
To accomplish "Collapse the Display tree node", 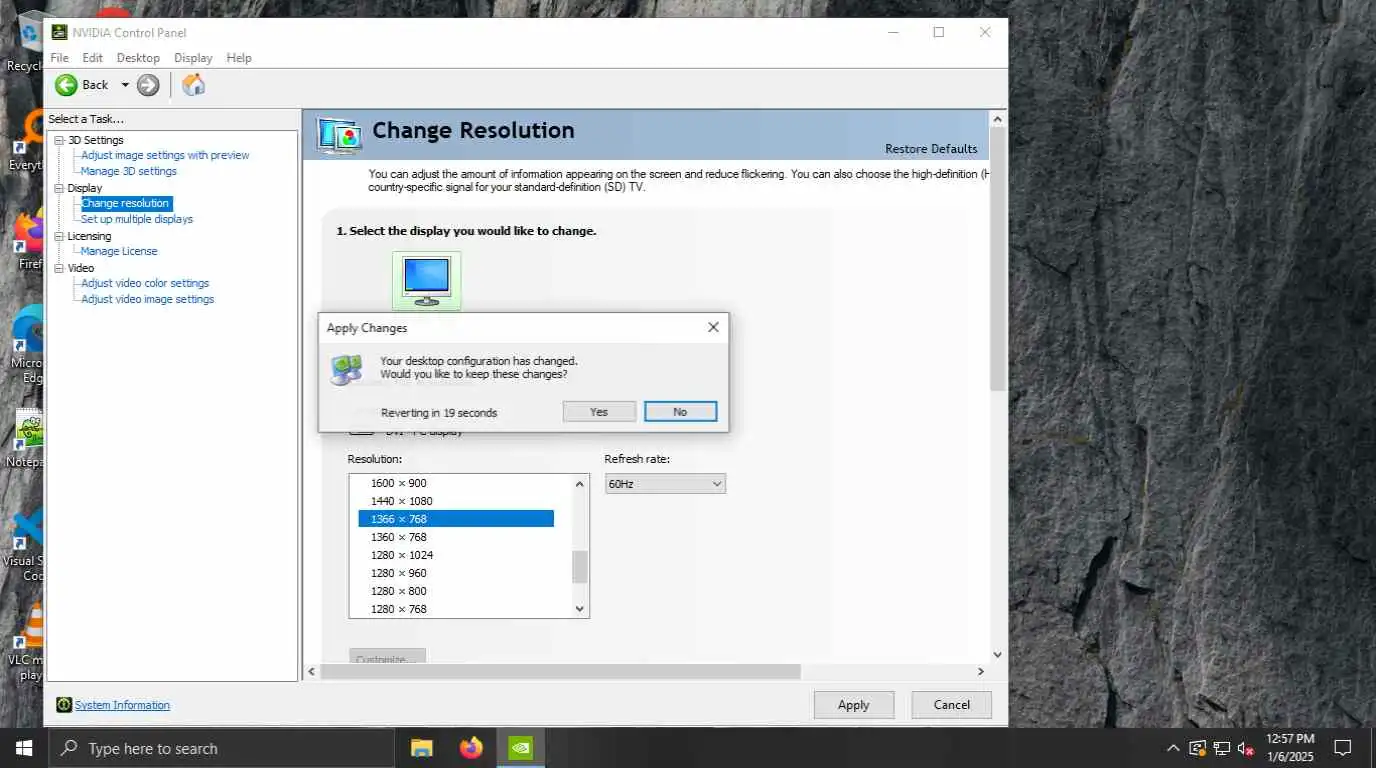I will click(x=59, y=188).
